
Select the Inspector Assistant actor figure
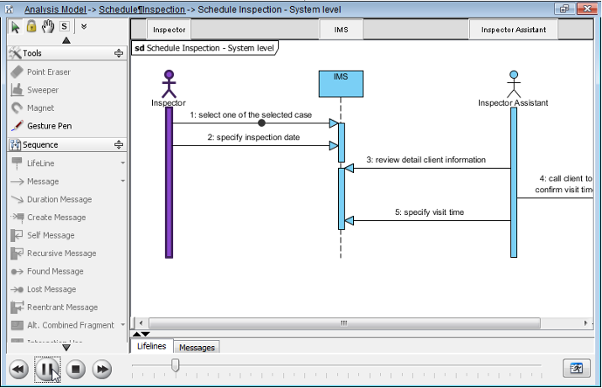click(514, 84)
